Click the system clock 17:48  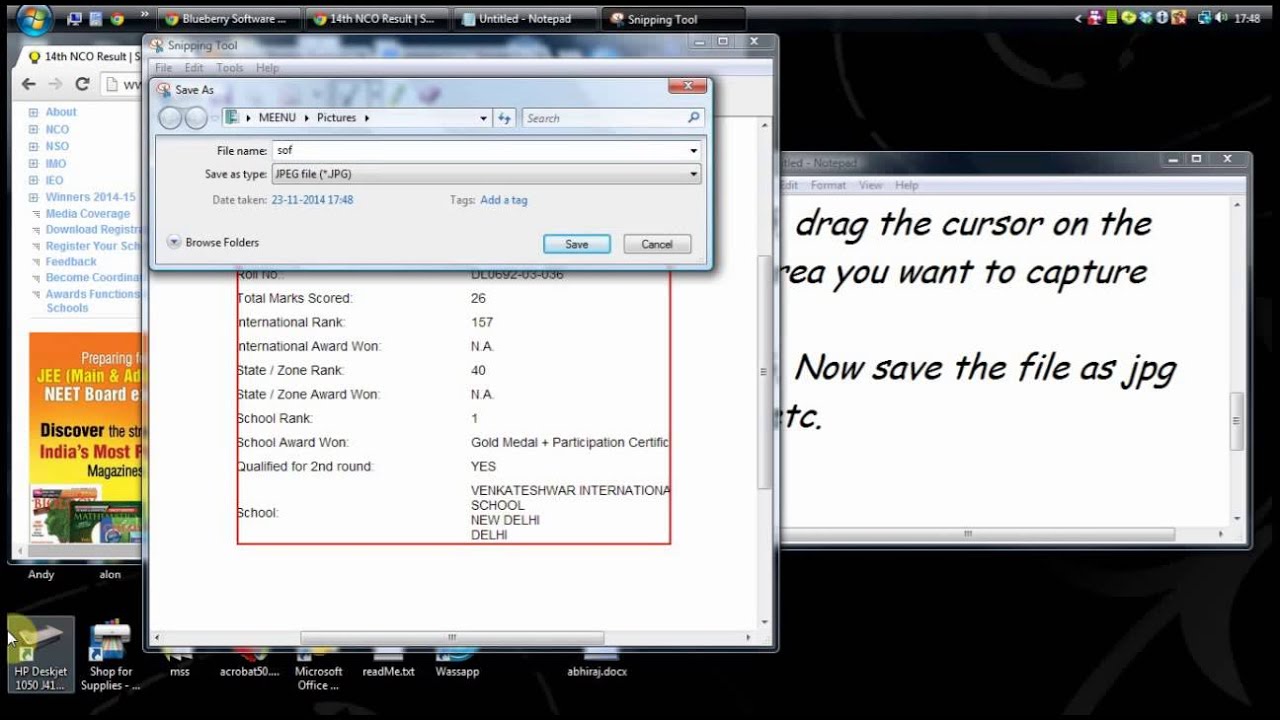click(x=1247, y=18)
